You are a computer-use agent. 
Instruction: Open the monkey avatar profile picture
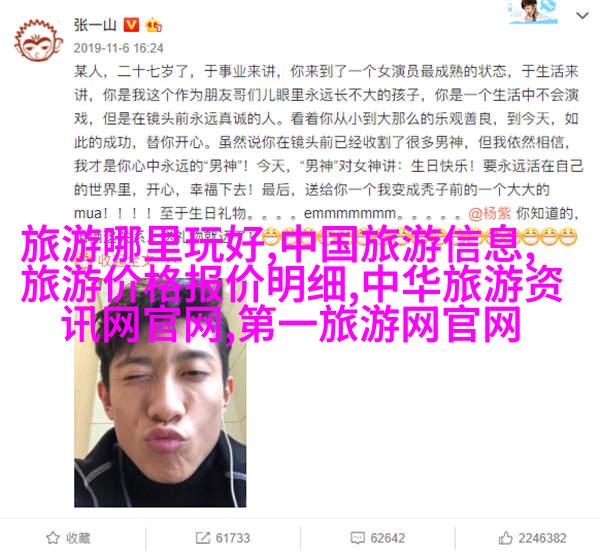tap(38, 40)
